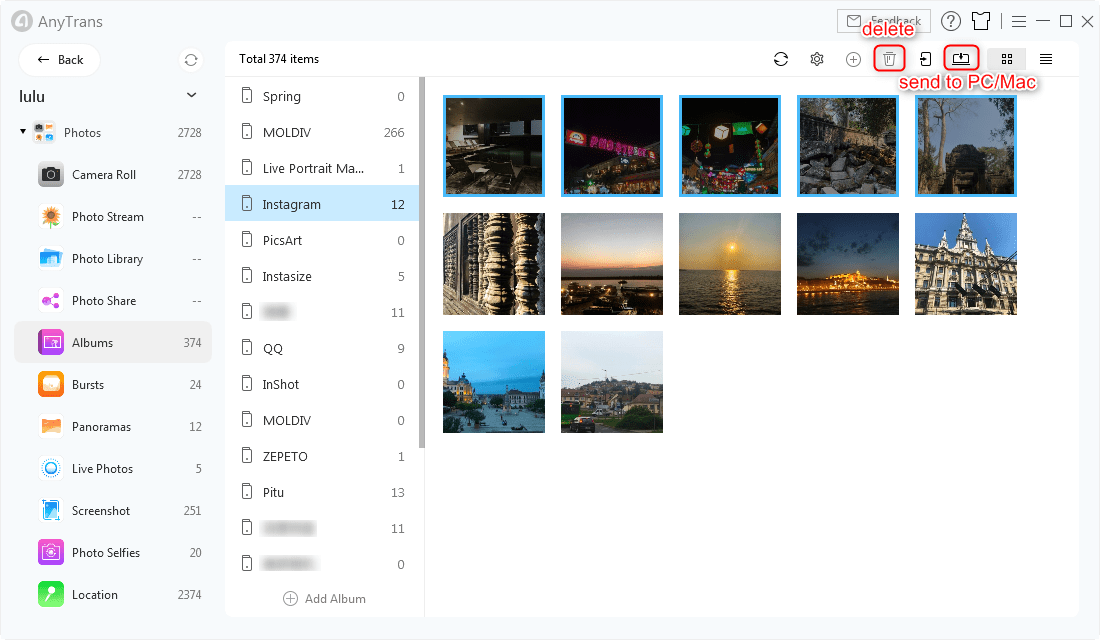
Task: Open the MOLDIV album with 266 items
Action: [322, 132]
